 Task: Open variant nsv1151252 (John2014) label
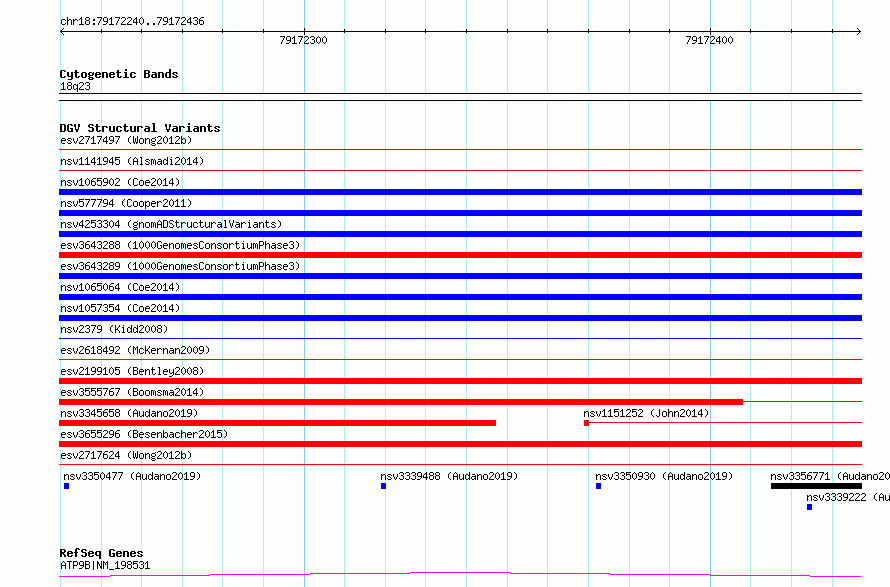point(646,413)
